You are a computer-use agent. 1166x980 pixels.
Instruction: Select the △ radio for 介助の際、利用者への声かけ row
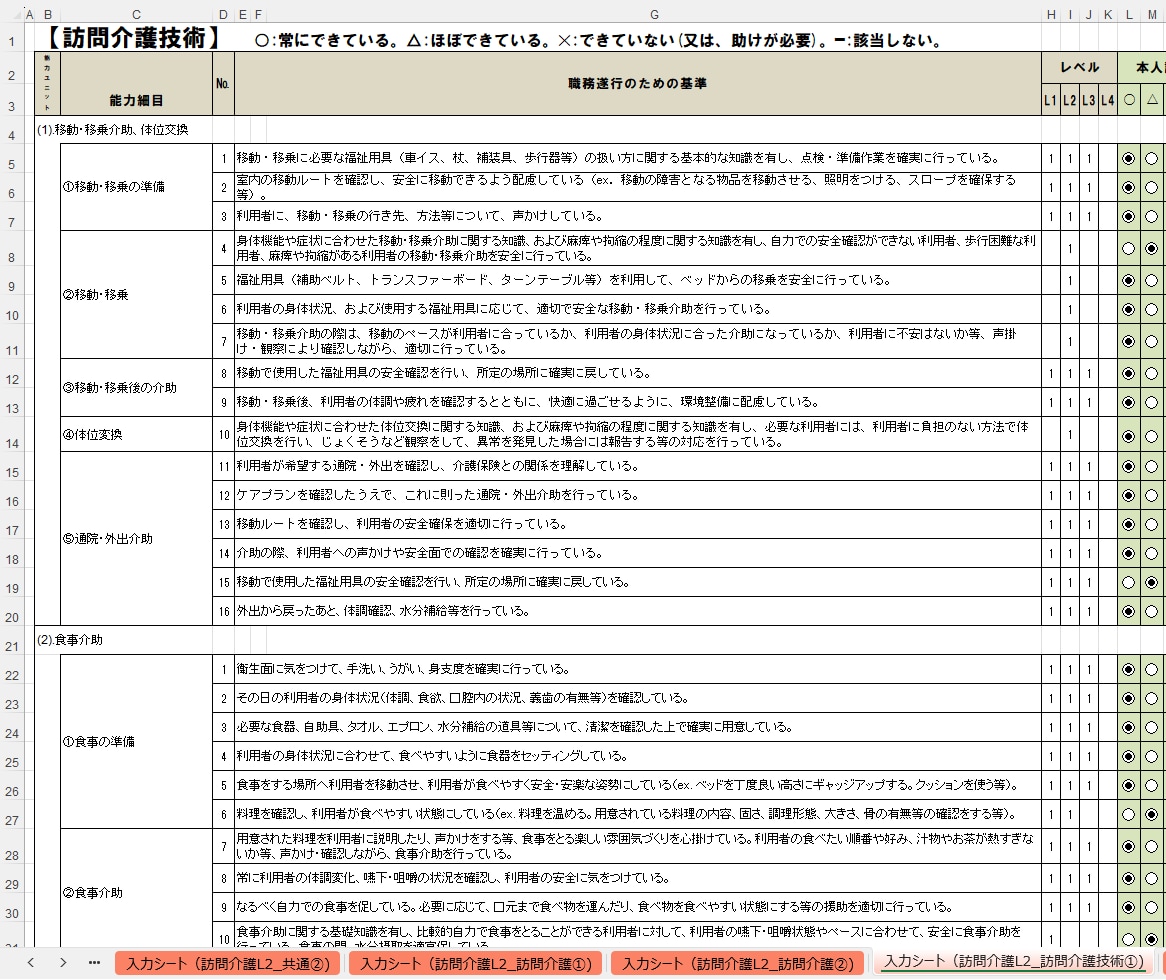point(1151,553)
